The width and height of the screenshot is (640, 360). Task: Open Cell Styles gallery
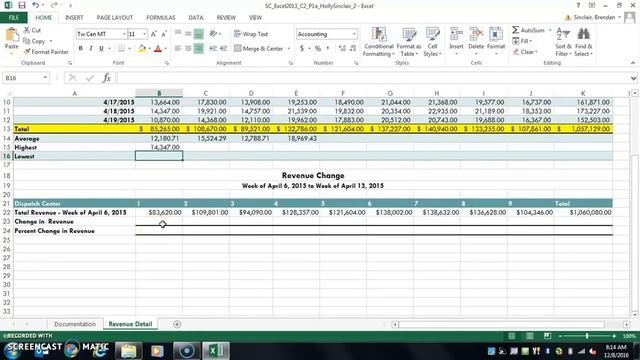coord(432,42)
